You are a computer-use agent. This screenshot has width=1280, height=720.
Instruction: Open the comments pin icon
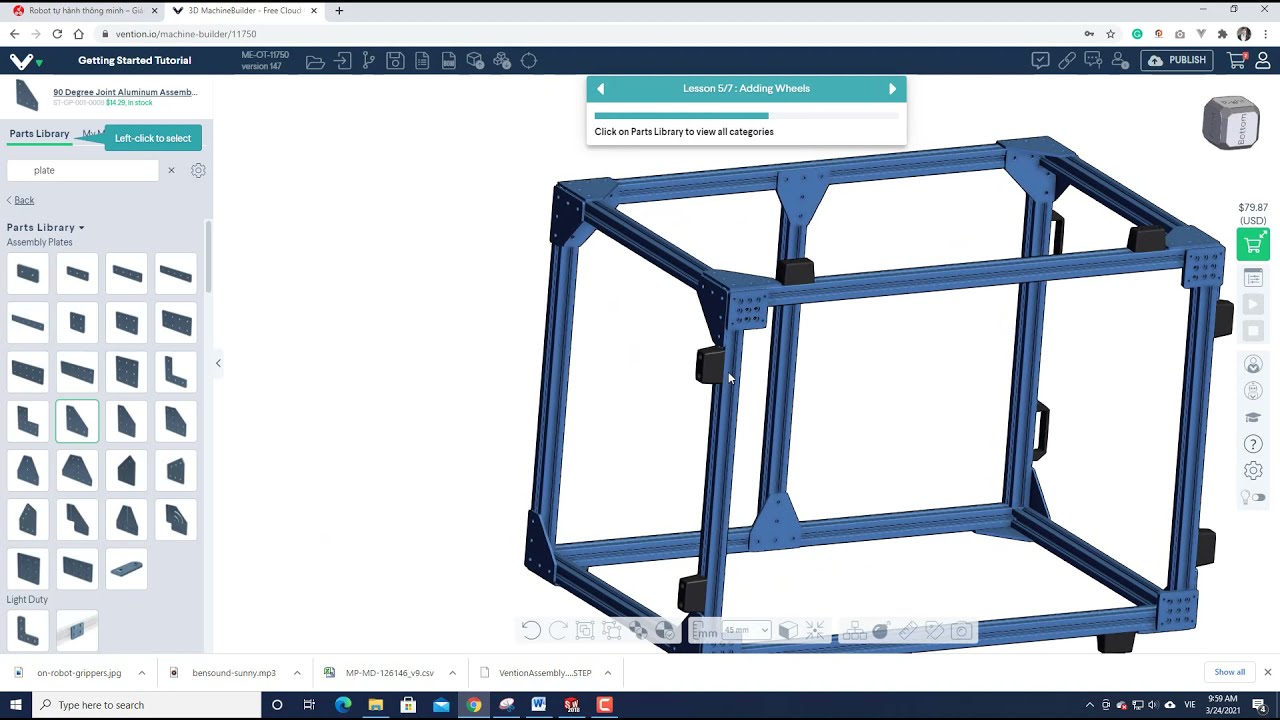(1093, 60)
